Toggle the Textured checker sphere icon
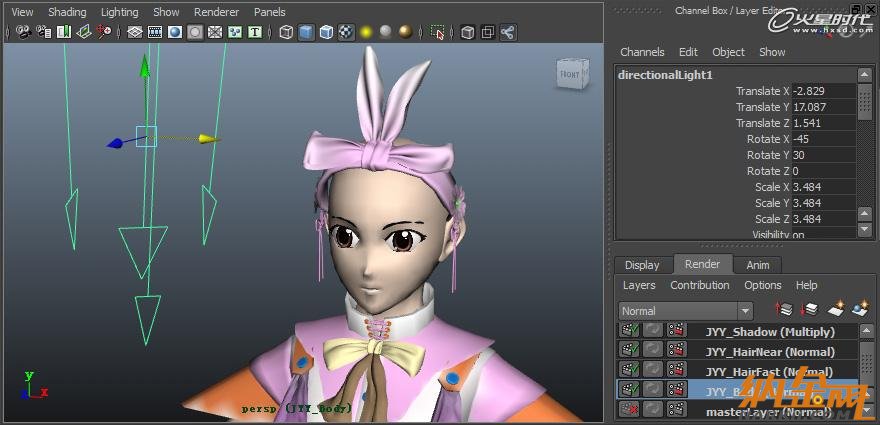Viewport: 880px width, 425px height. [x=346, y=32]
